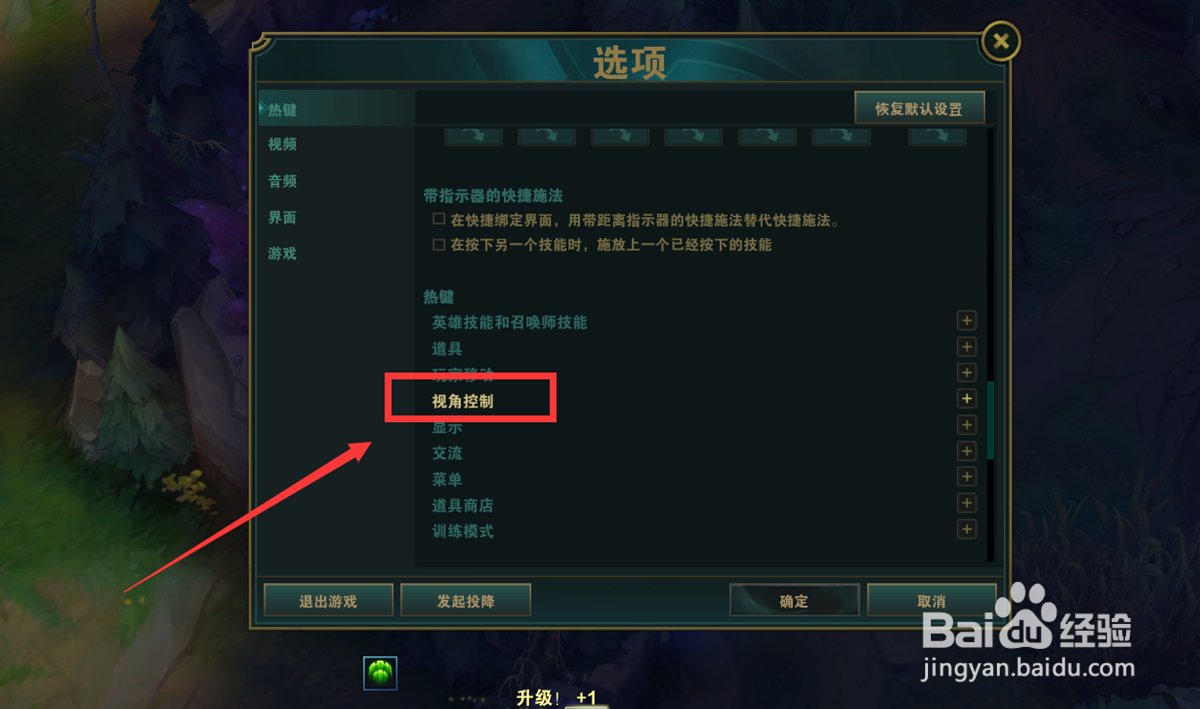Image resolution: width=1200 pixels, height=709 pixels.
Task: Expand 菜单 hotkeys plus icon
Action: point(967,477)
